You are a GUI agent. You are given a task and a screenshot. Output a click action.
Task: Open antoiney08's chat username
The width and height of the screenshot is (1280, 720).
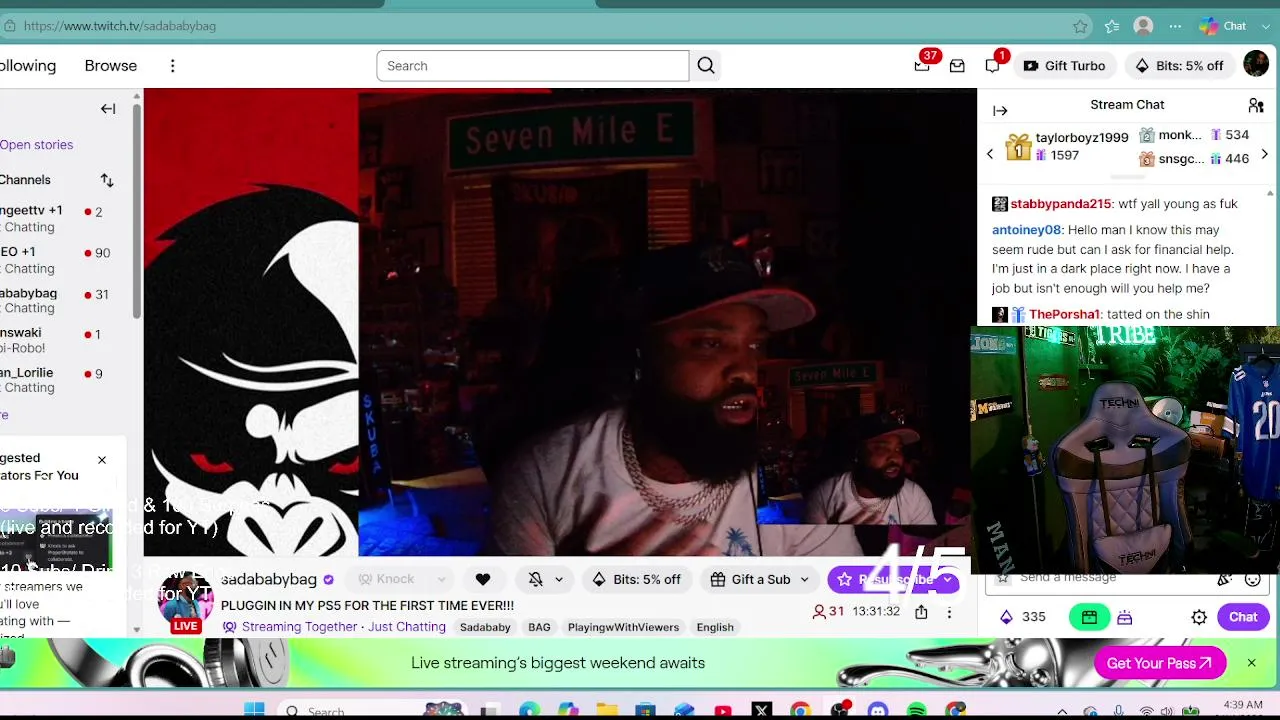1026,230
